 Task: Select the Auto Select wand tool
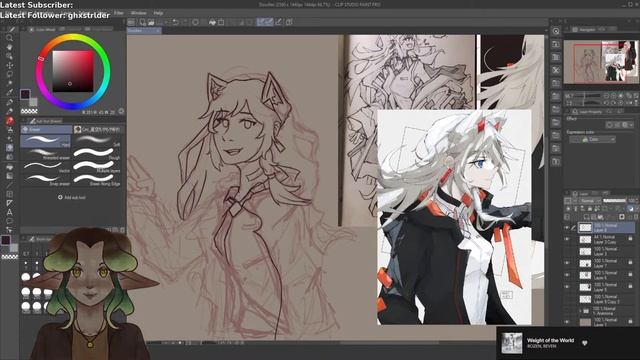[x=9, y=83]
